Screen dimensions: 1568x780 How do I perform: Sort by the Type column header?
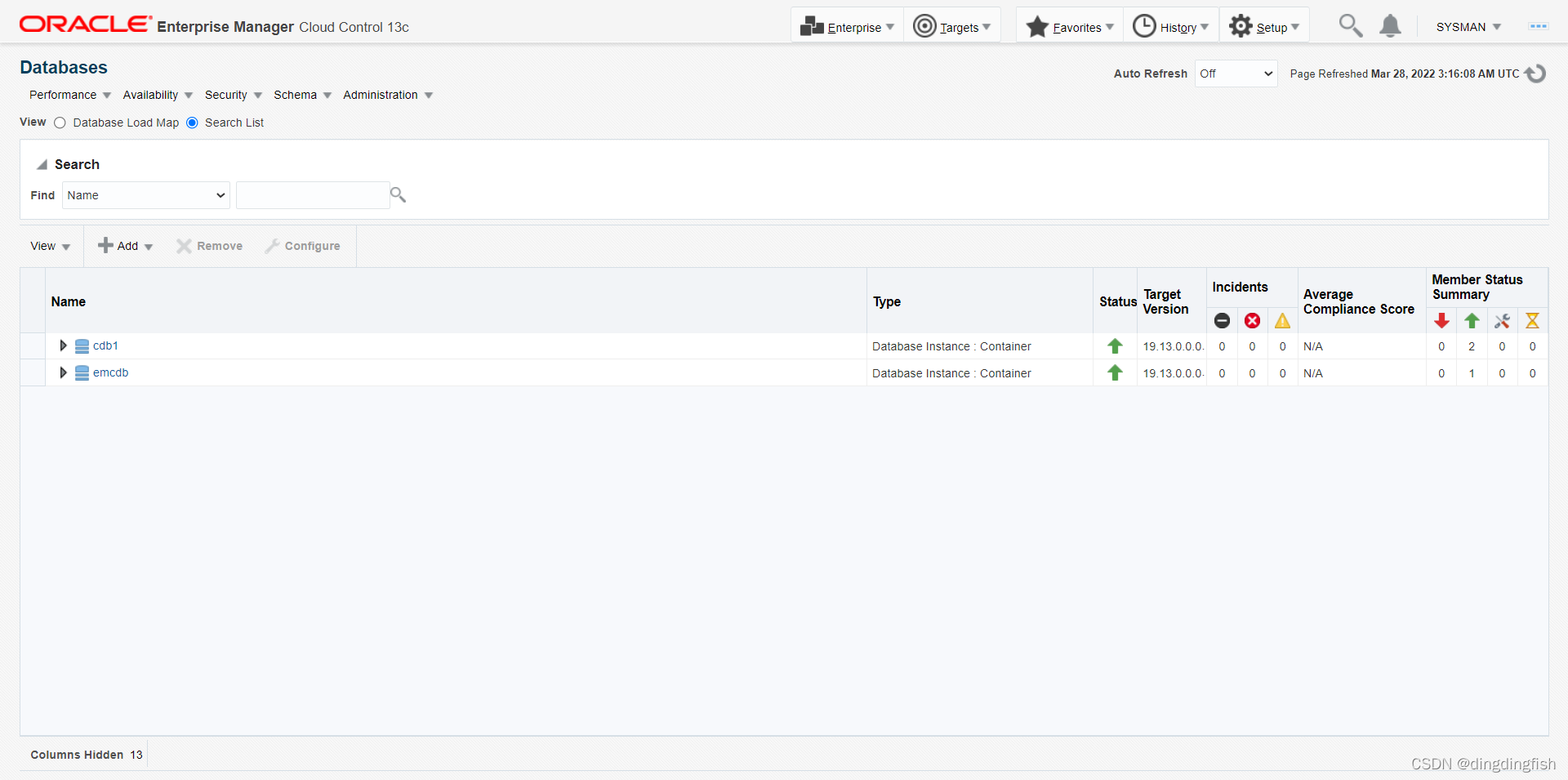click(x=887, y=301)
